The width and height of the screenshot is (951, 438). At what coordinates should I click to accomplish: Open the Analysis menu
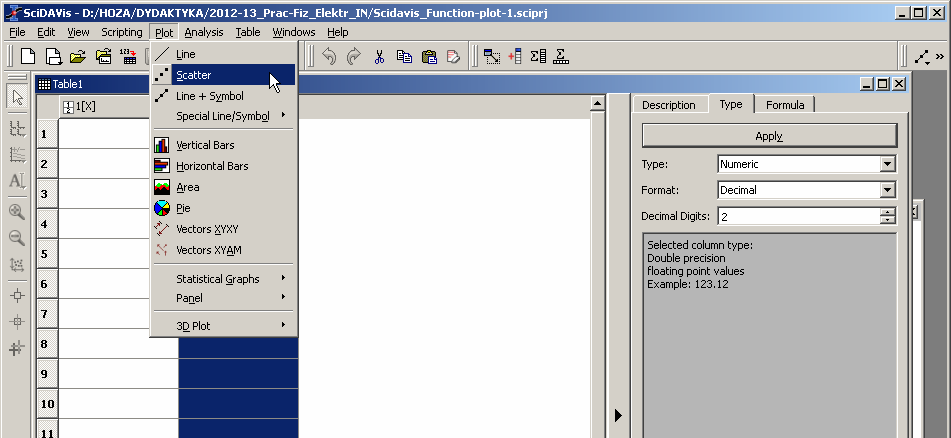point(204,32)
